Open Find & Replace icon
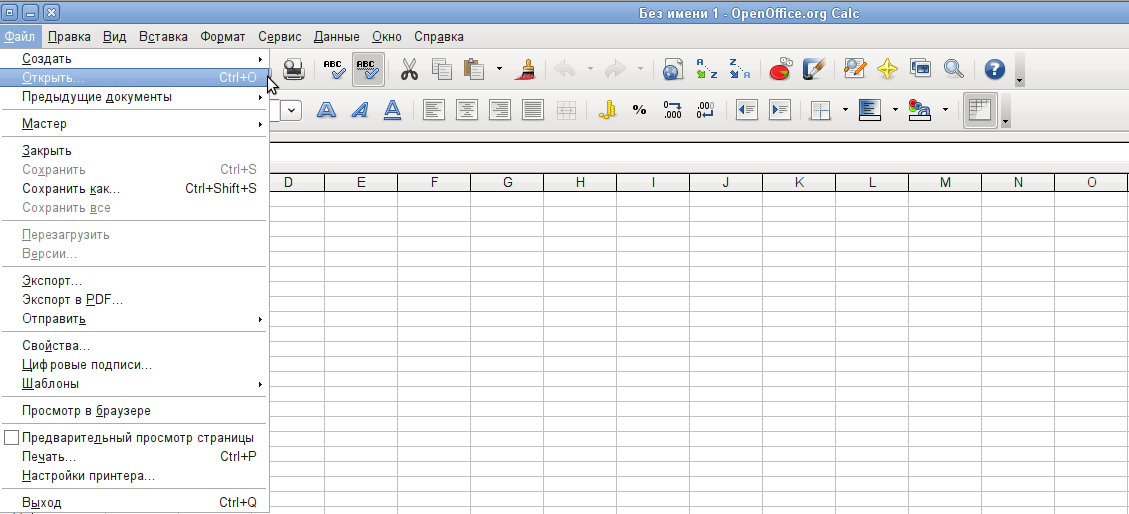The image size is (1129, 514). tap(855, 69)
